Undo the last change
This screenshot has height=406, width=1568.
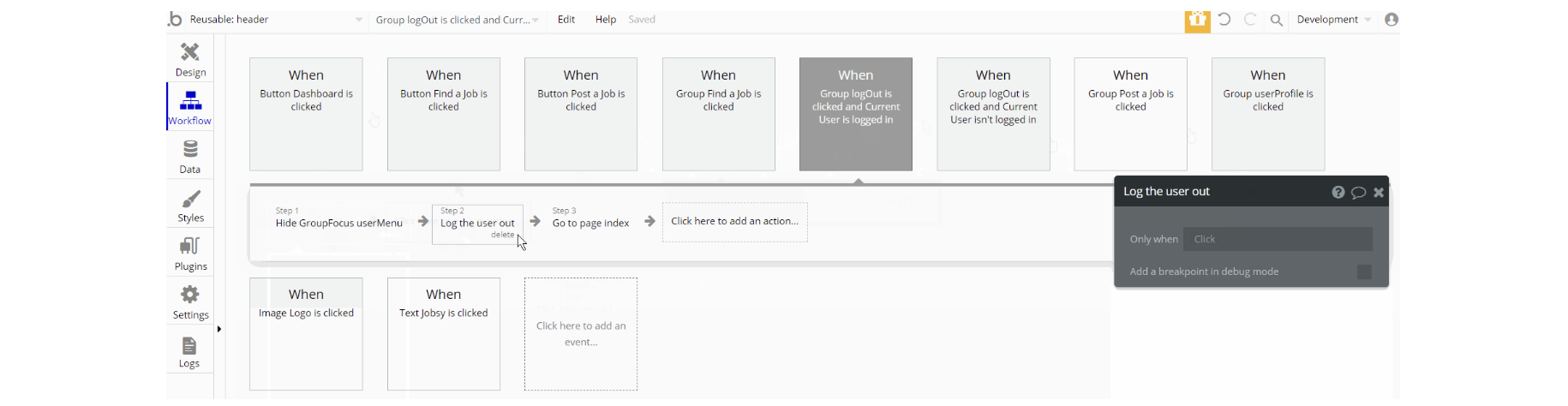click(x=1224, y=20)
